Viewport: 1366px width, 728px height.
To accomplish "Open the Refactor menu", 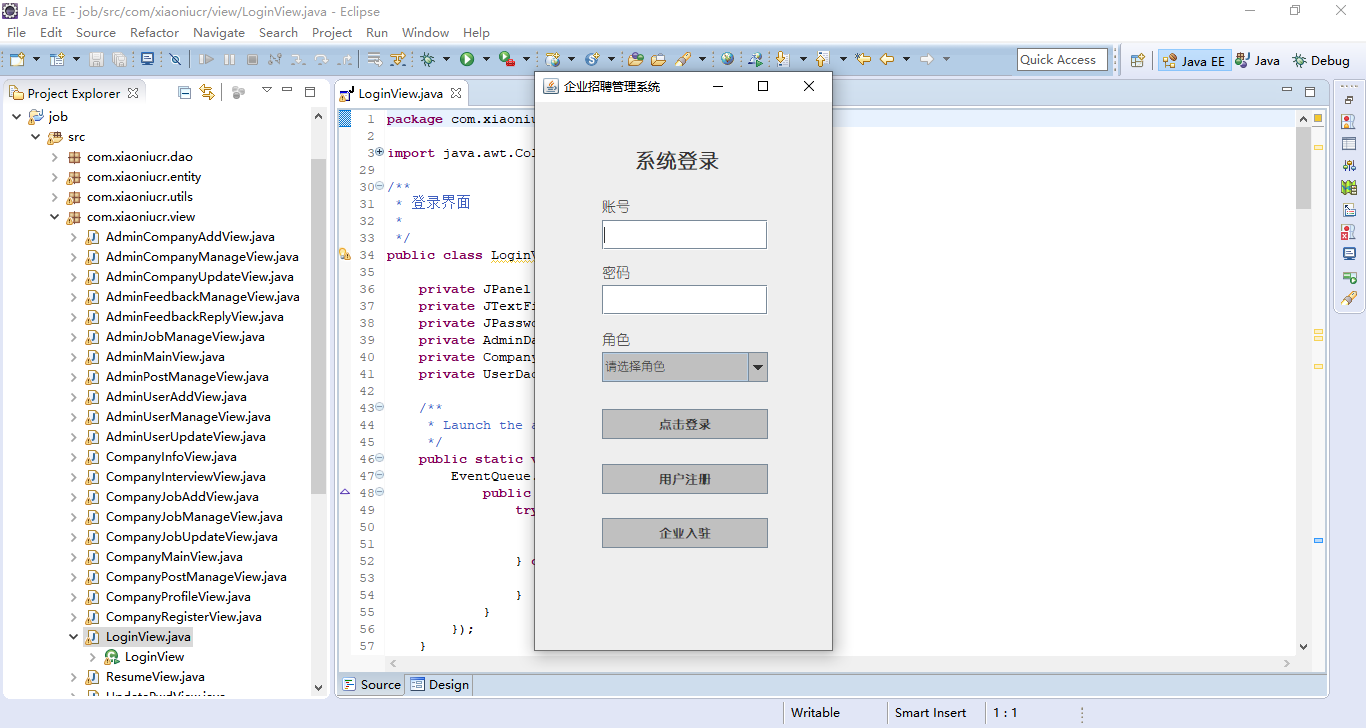I will click(154, 32).
